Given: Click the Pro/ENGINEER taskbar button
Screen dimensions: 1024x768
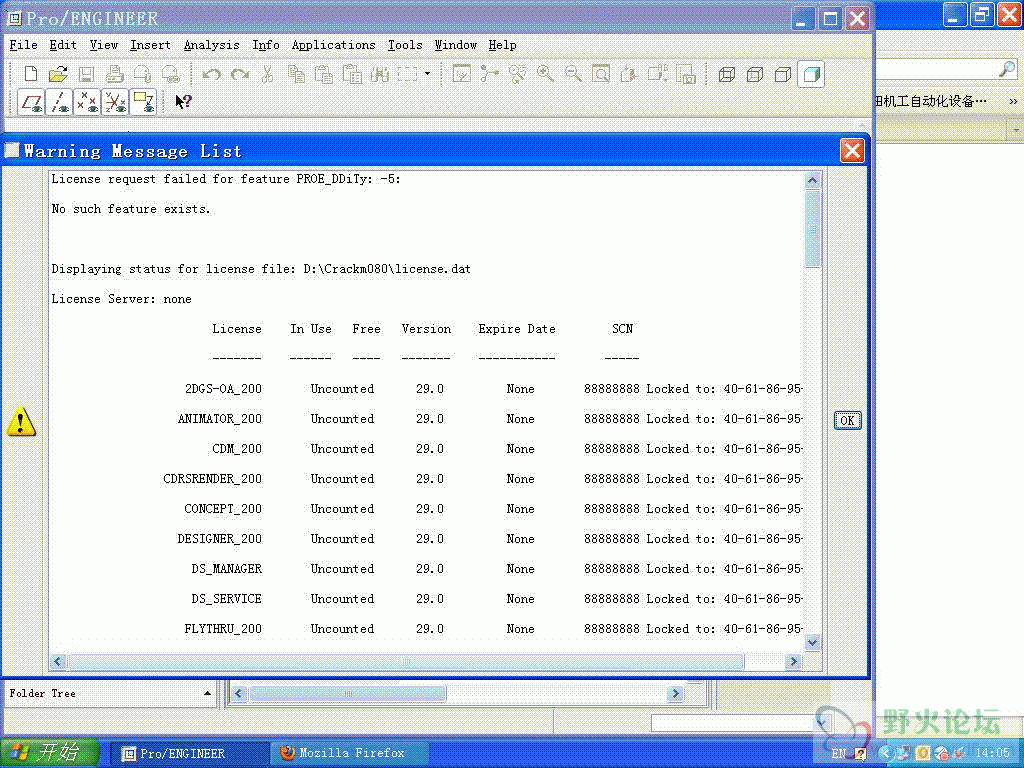Looking at the screenshot, I should pyautogui.click(x=189, y=753).
